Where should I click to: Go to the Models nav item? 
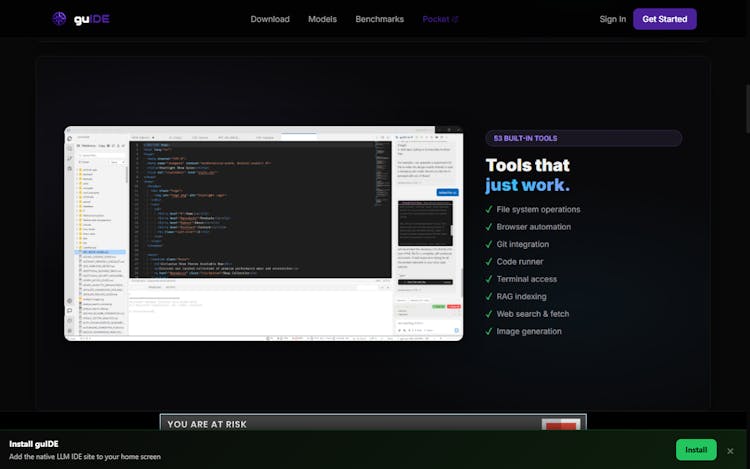pyautogui.click(x=322, y=19)
